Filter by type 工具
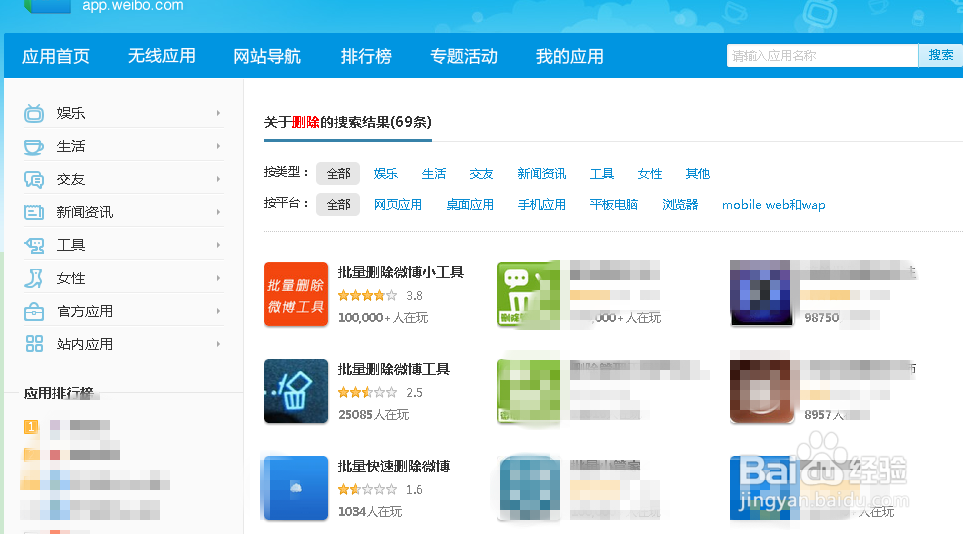 [602, 174]
